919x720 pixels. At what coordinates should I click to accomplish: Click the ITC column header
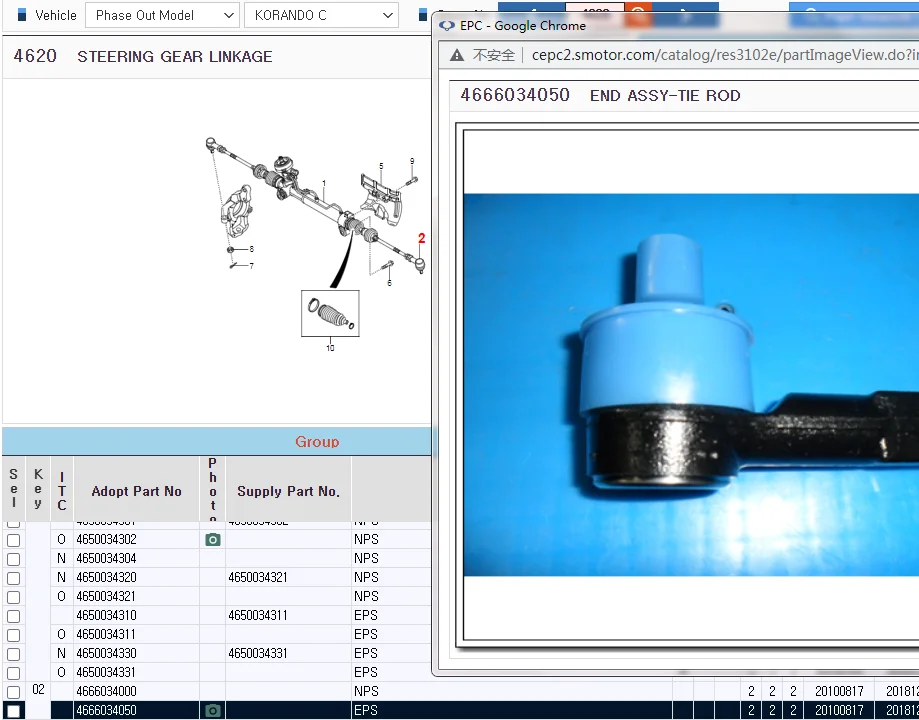[x=62, y=491]
